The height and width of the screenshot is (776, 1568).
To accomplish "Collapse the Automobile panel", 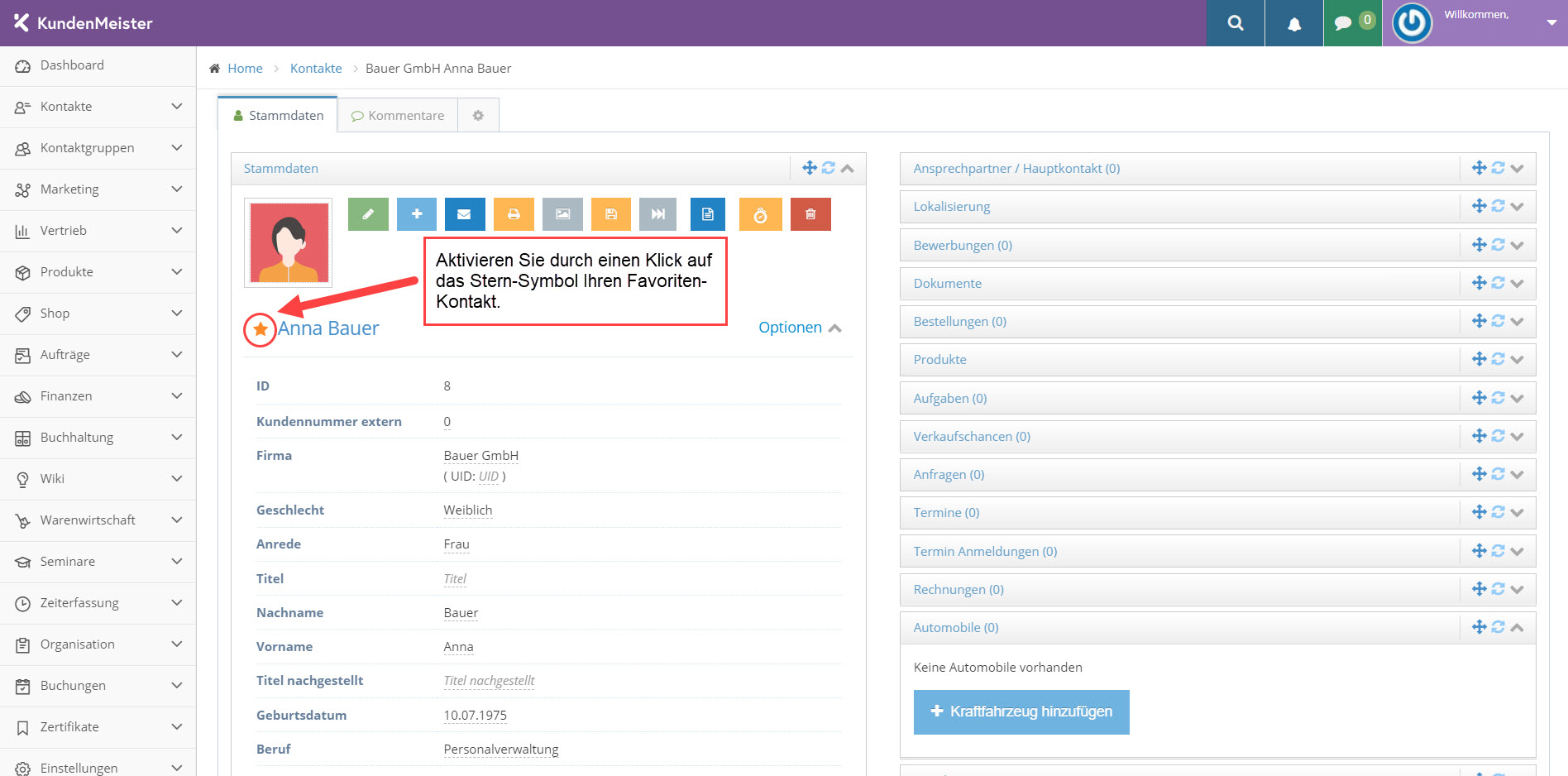I will (1517, 628).
